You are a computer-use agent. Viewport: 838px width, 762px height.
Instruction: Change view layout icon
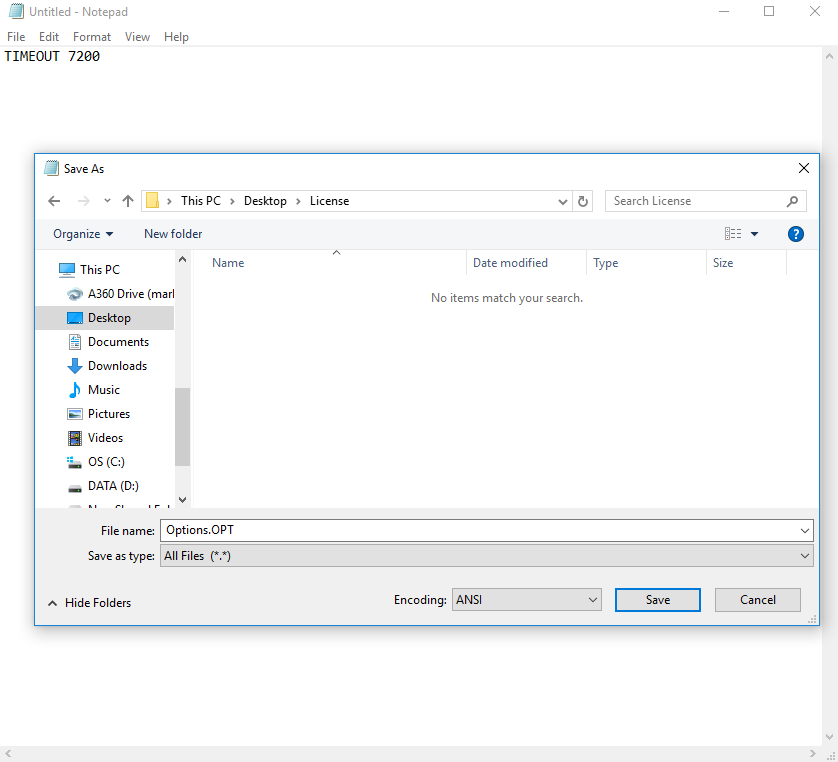(x=733, y=234)
